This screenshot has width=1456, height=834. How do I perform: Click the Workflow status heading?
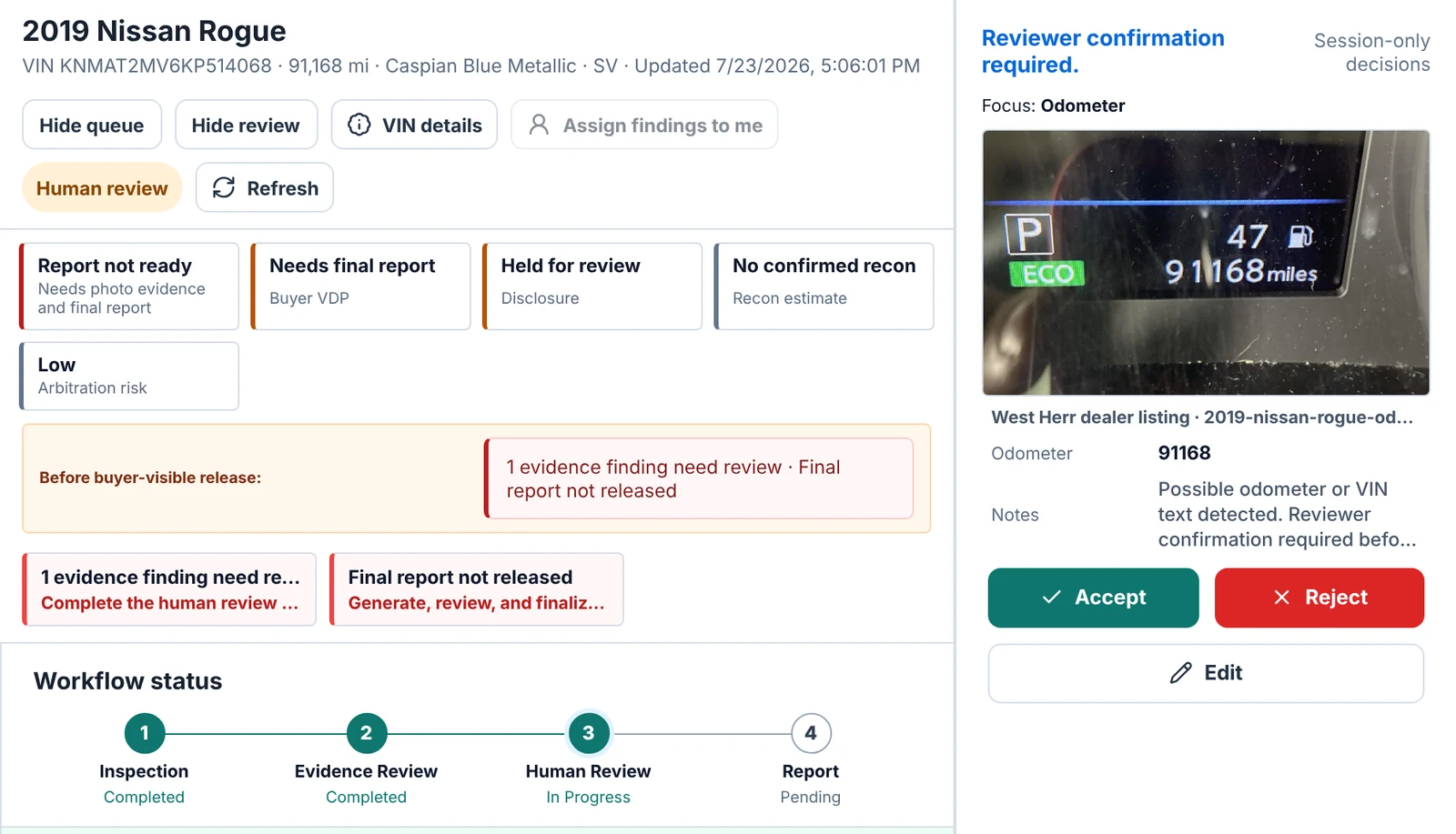point(127,681)
